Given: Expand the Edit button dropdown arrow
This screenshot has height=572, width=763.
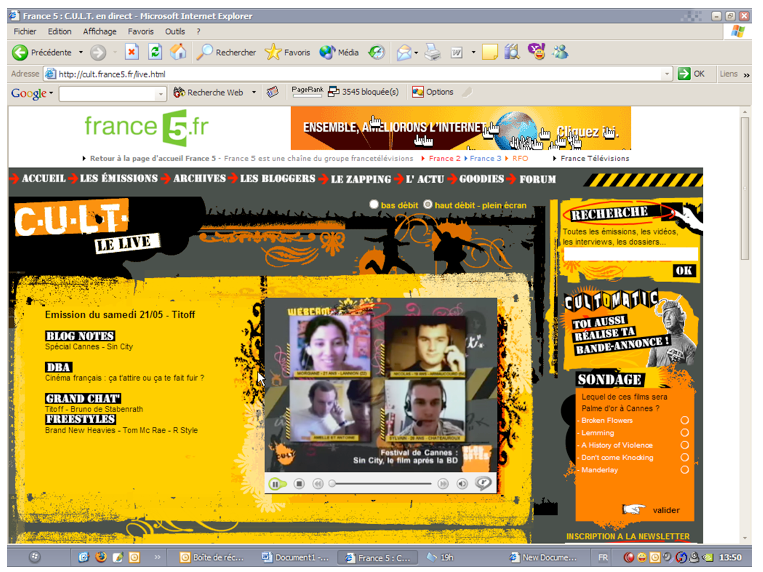Looking at the screenshot, I should pyautogui.click(x=473, y=52).
